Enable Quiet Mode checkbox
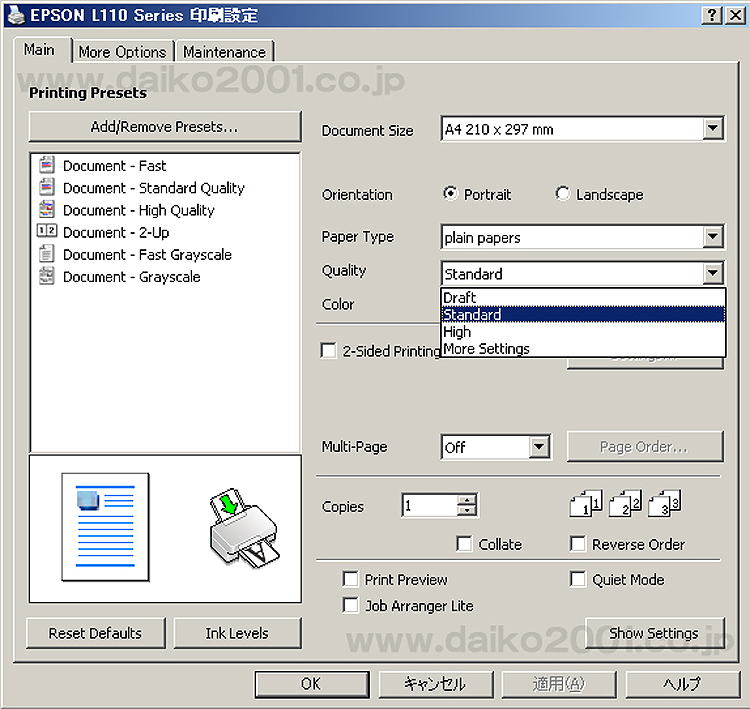This screenshot has height=709, width=750. coord(577,579)
